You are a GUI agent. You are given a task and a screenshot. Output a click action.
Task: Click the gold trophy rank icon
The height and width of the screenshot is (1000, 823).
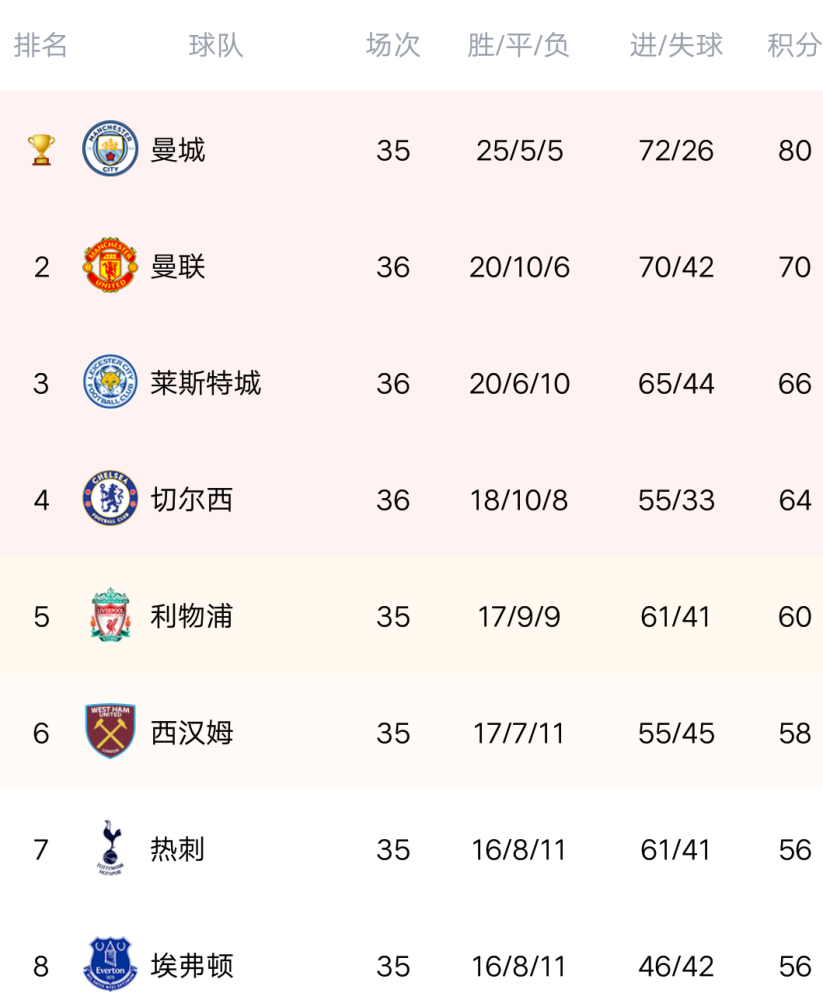click(x=41, y=150)
